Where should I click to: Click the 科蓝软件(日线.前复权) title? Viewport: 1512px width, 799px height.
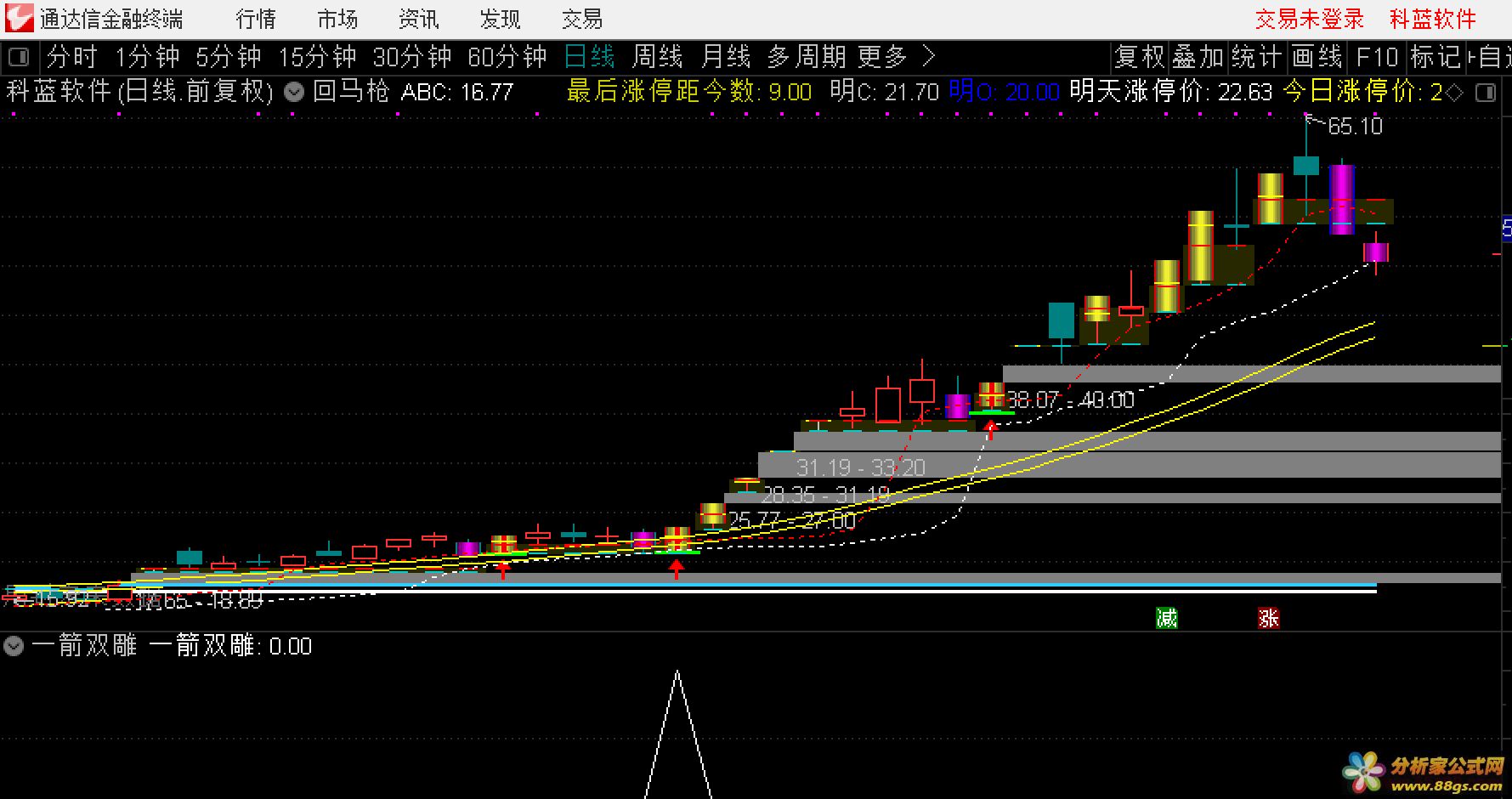(141, 91)
